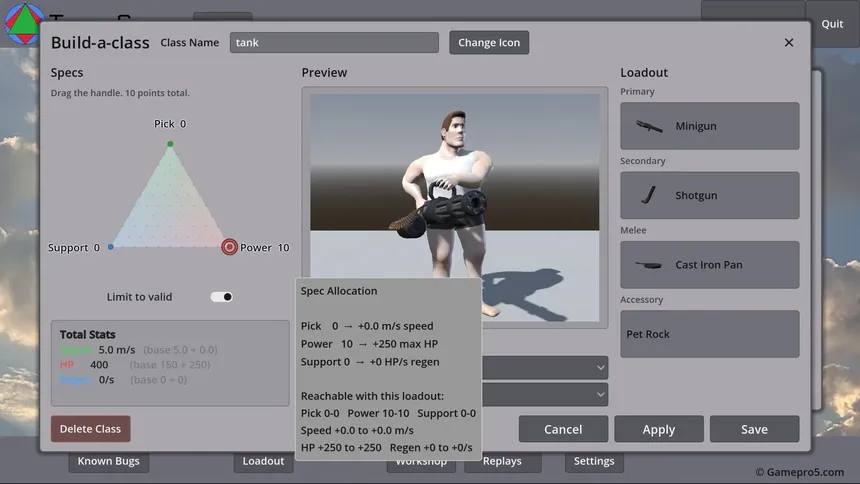
Task: Open the Known Bugs menu item
Action: click(x=109, y=461)
